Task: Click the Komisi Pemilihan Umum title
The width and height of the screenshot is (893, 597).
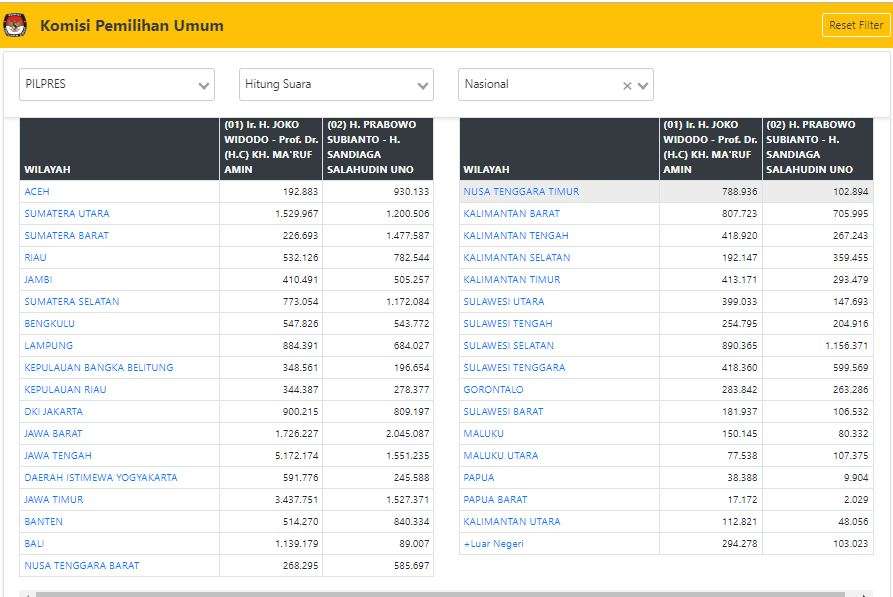Action: pyautogui.click(x=132, y=26)
